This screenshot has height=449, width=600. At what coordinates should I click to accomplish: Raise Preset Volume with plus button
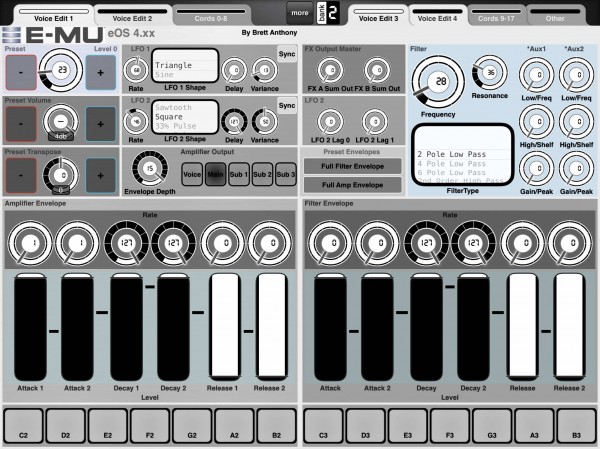[101, 124]
